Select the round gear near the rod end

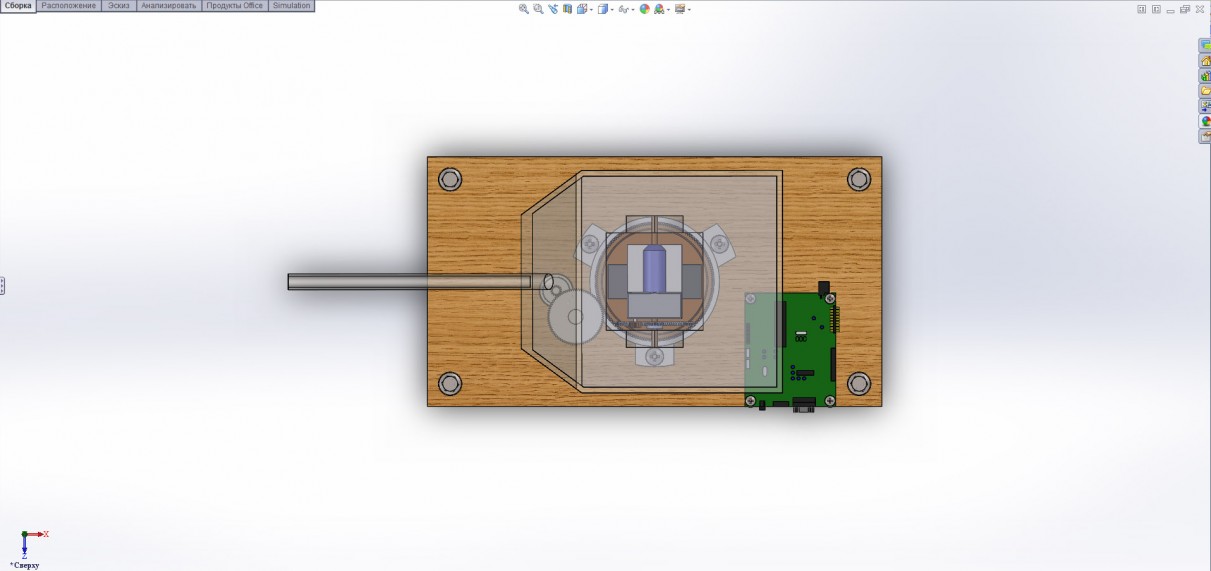coord(575,317)
